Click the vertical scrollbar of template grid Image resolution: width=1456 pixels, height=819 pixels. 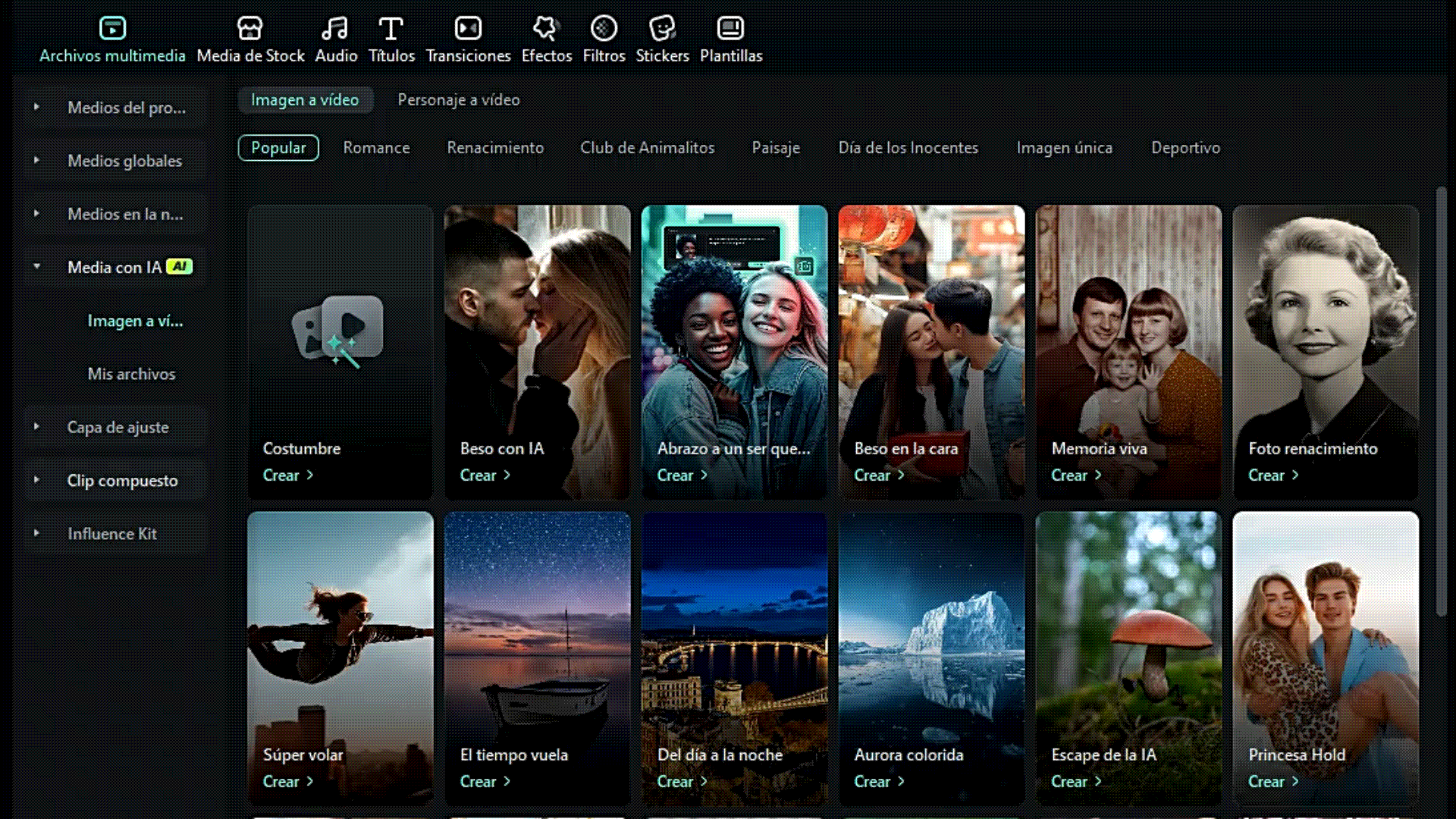click(x=1441, y=402)
